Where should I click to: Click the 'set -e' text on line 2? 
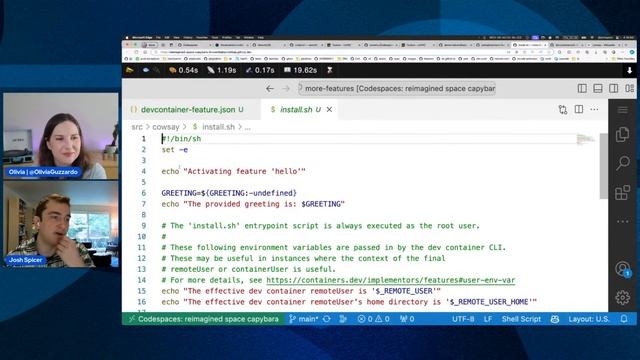(x=175, y=150)
